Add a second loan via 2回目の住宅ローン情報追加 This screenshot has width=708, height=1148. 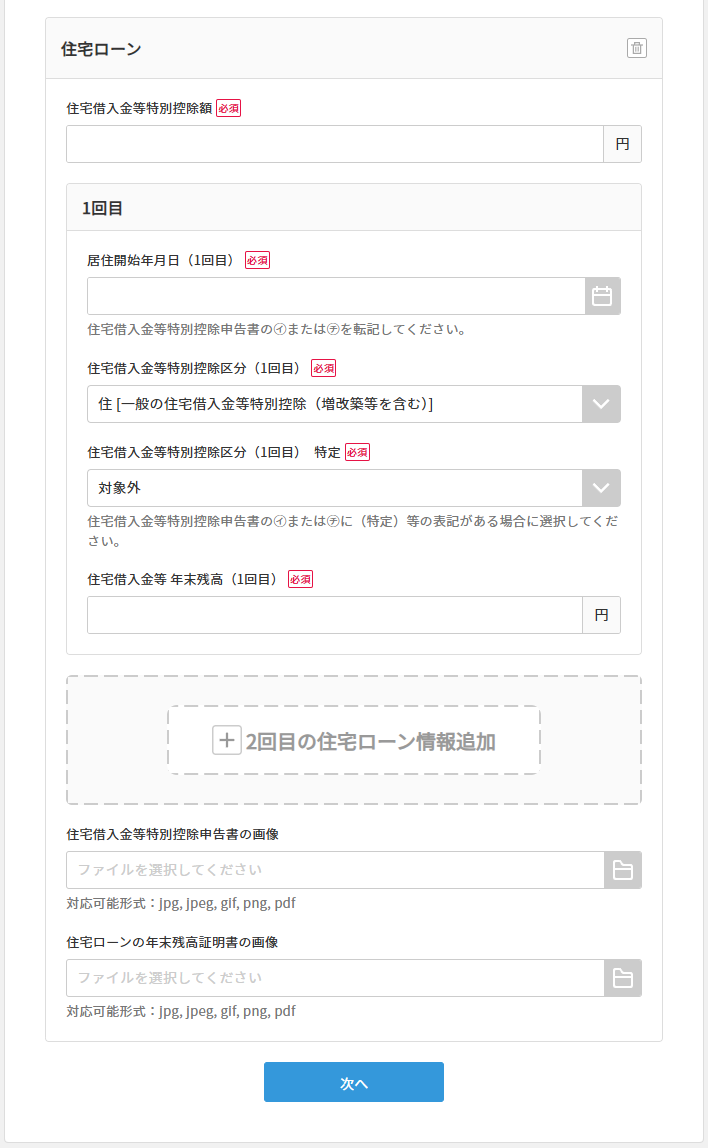354,740
